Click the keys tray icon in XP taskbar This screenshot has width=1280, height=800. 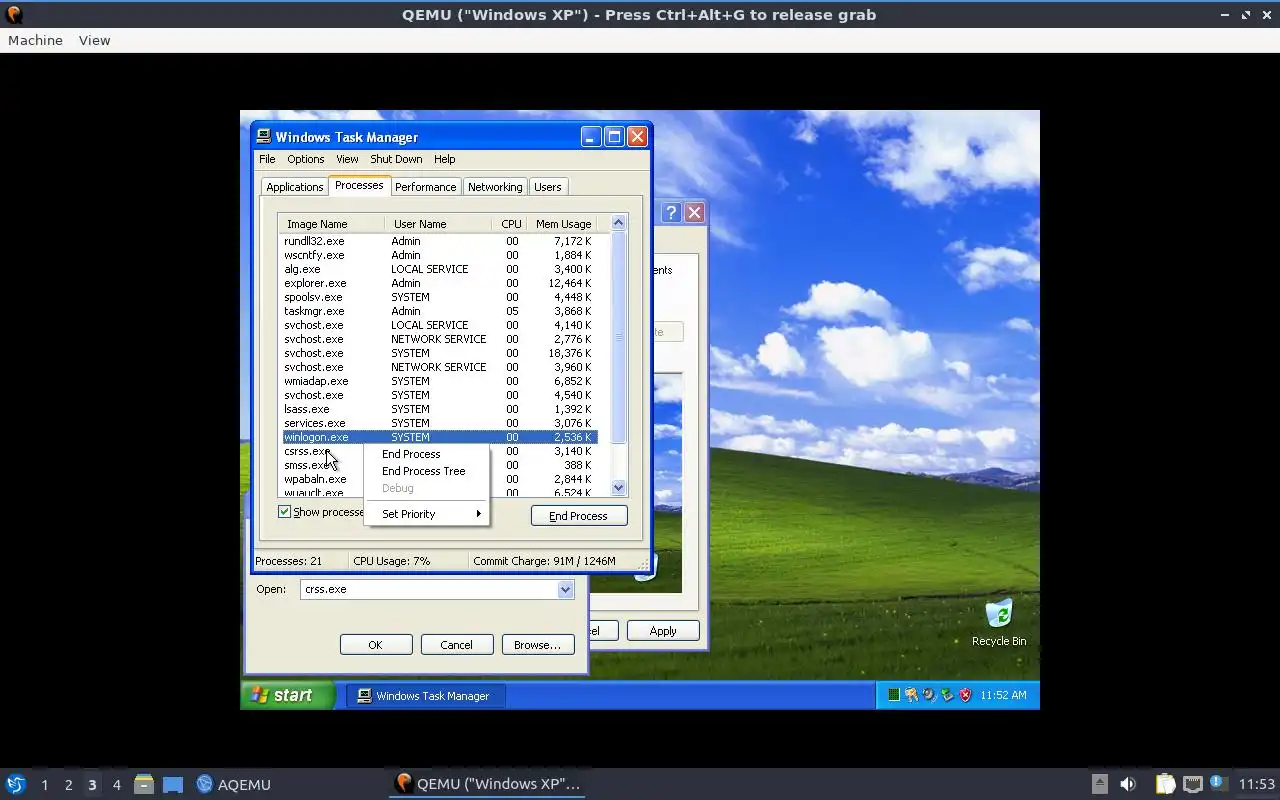pos(911,695)
